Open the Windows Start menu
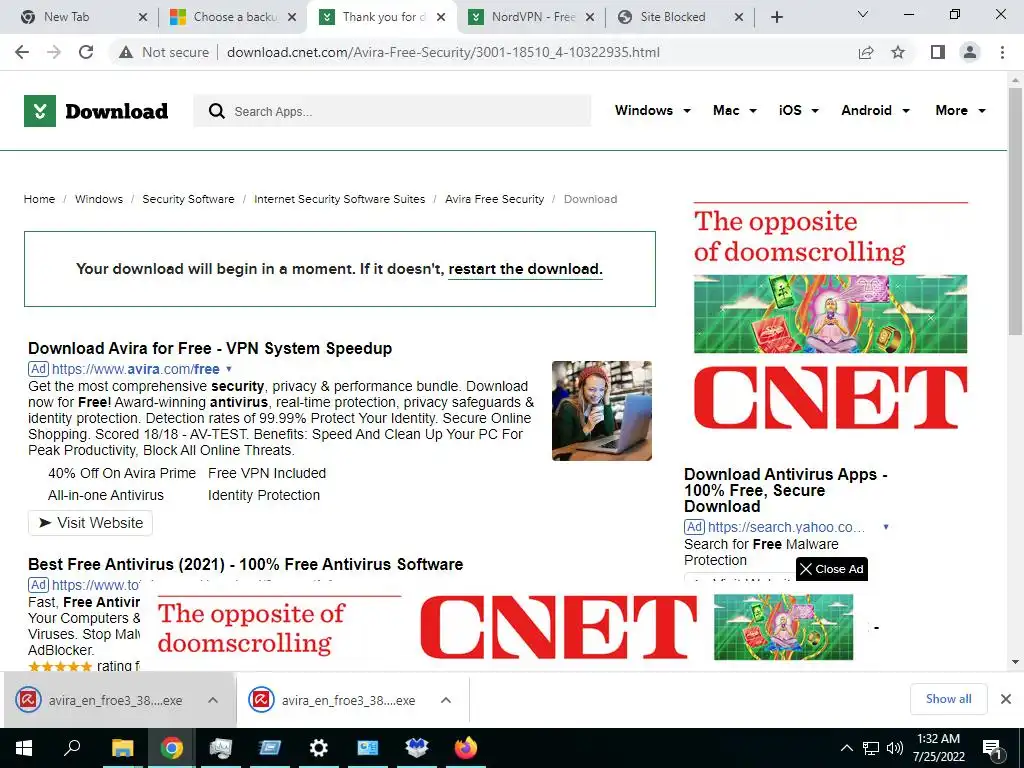 pos(24,748)
